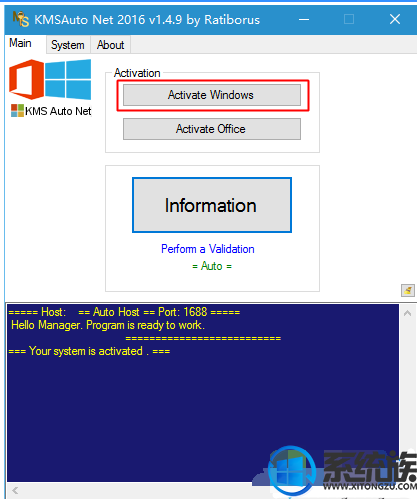Click the circular Windows watermark logo
Screen dimensions: 417x499
pos(292,471)
